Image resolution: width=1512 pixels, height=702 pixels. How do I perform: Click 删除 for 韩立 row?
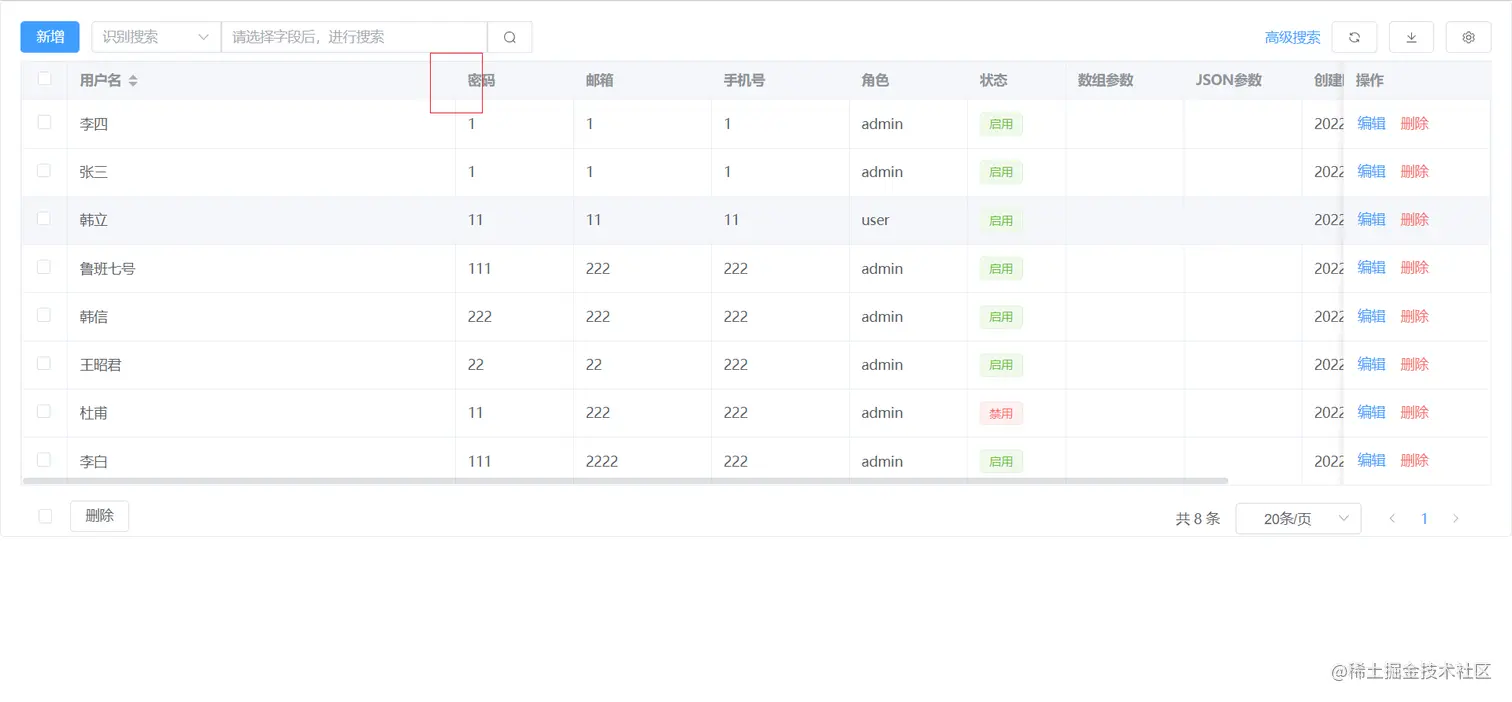[x=1414, y=219]
